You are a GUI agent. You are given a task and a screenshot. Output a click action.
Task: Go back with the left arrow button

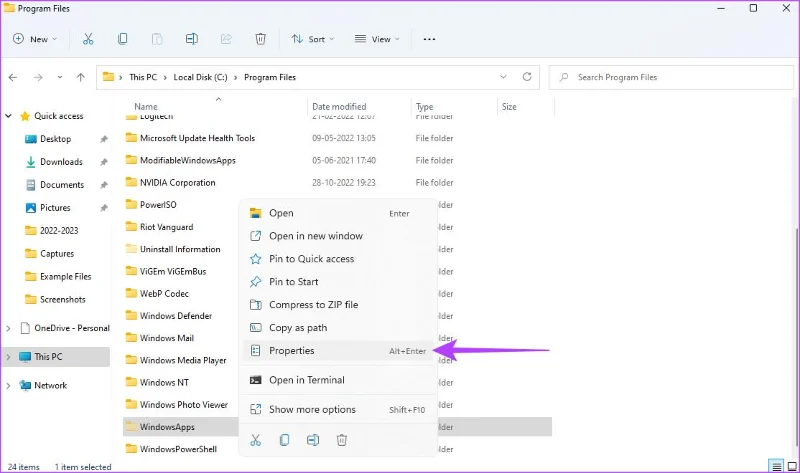tap(13, 77)
